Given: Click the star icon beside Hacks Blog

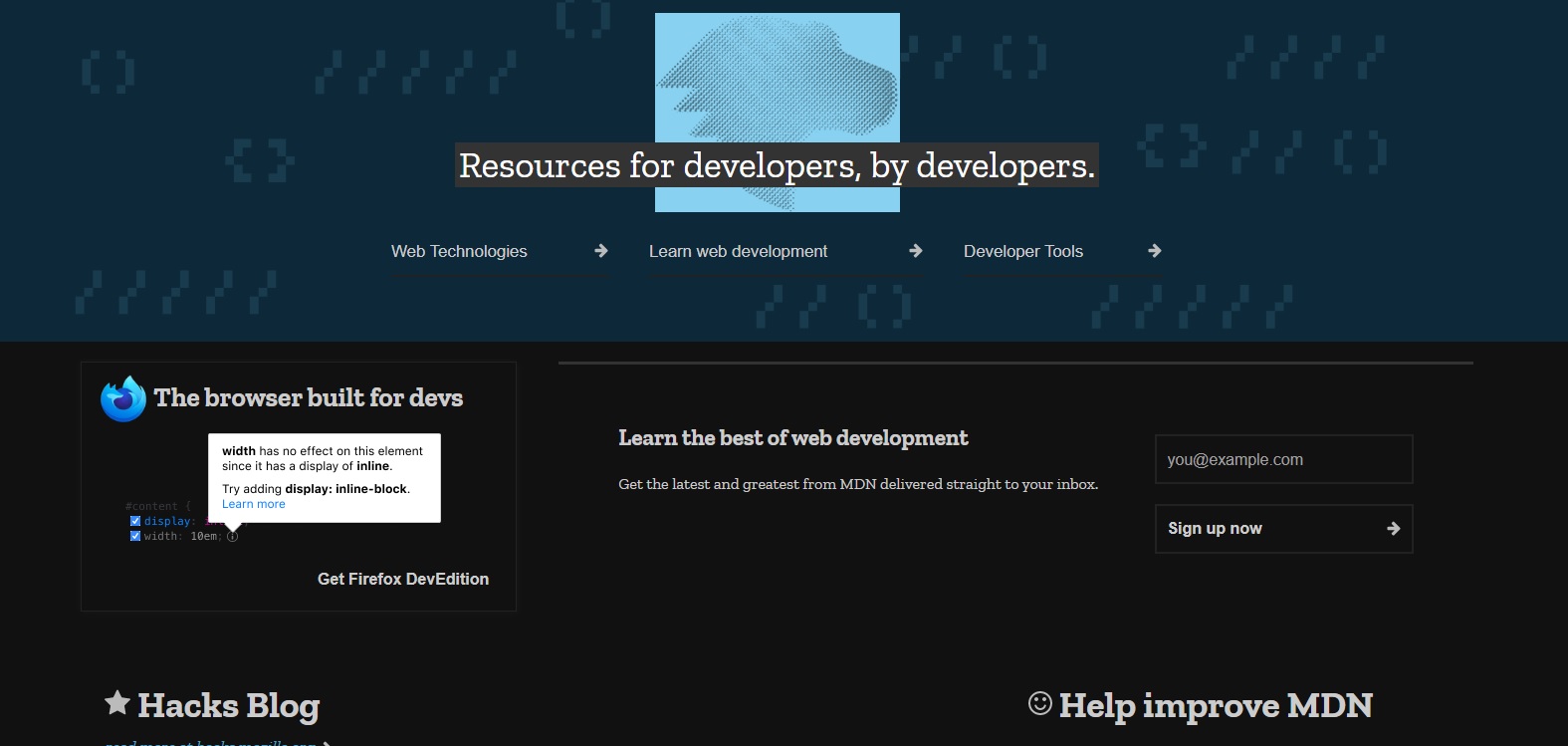Looking at the screenshot, I should pyautogui.click(x=117, y=703).
